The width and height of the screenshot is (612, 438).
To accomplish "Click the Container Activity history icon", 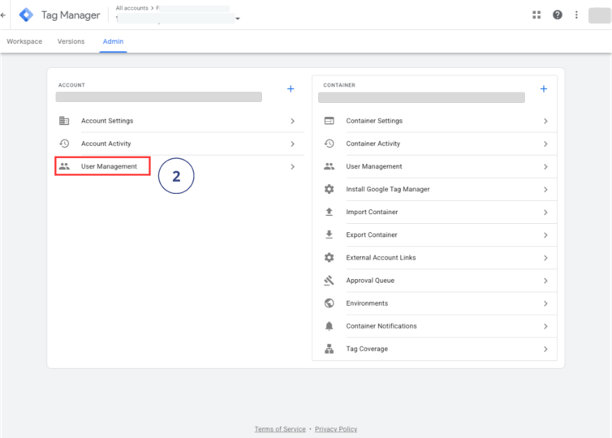I will point(329,143).
